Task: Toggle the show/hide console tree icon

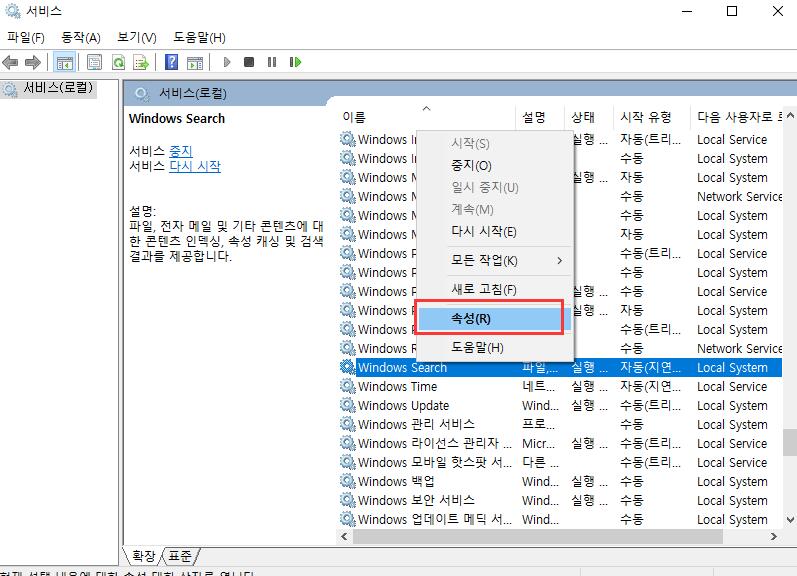Action: click(65, 63)
